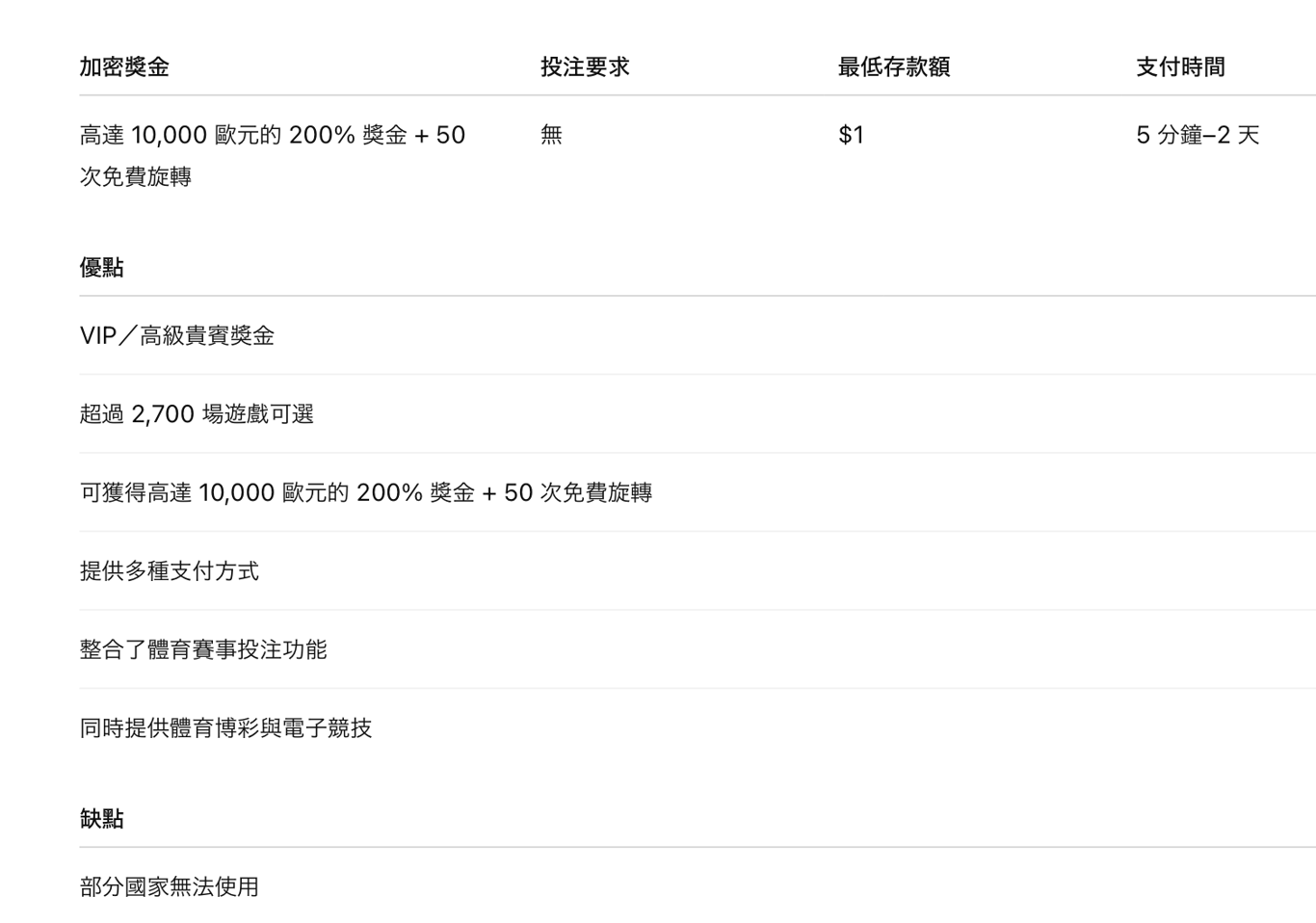Select the 超過 2,700 場遊戲可選 row

coord(197,414)
